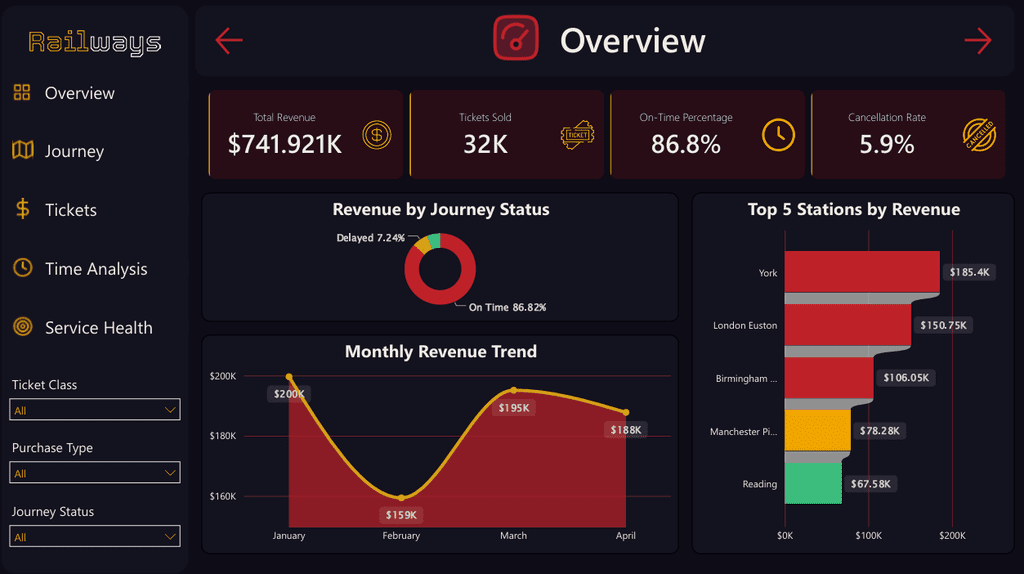Image resolution: width=1024 pixels, height=574 pixels.
Task: Go forward with the red right arrow
Action: [x=978, y=40]
